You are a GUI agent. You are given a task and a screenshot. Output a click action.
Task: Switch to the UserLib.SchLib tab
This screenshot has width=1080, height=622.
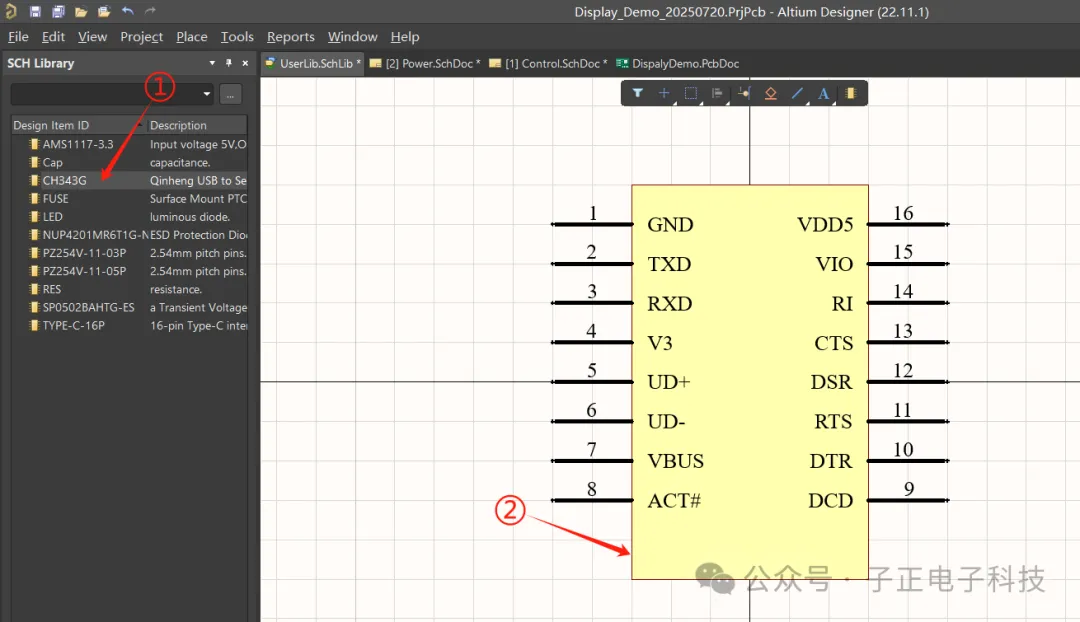tap(313, 63)
